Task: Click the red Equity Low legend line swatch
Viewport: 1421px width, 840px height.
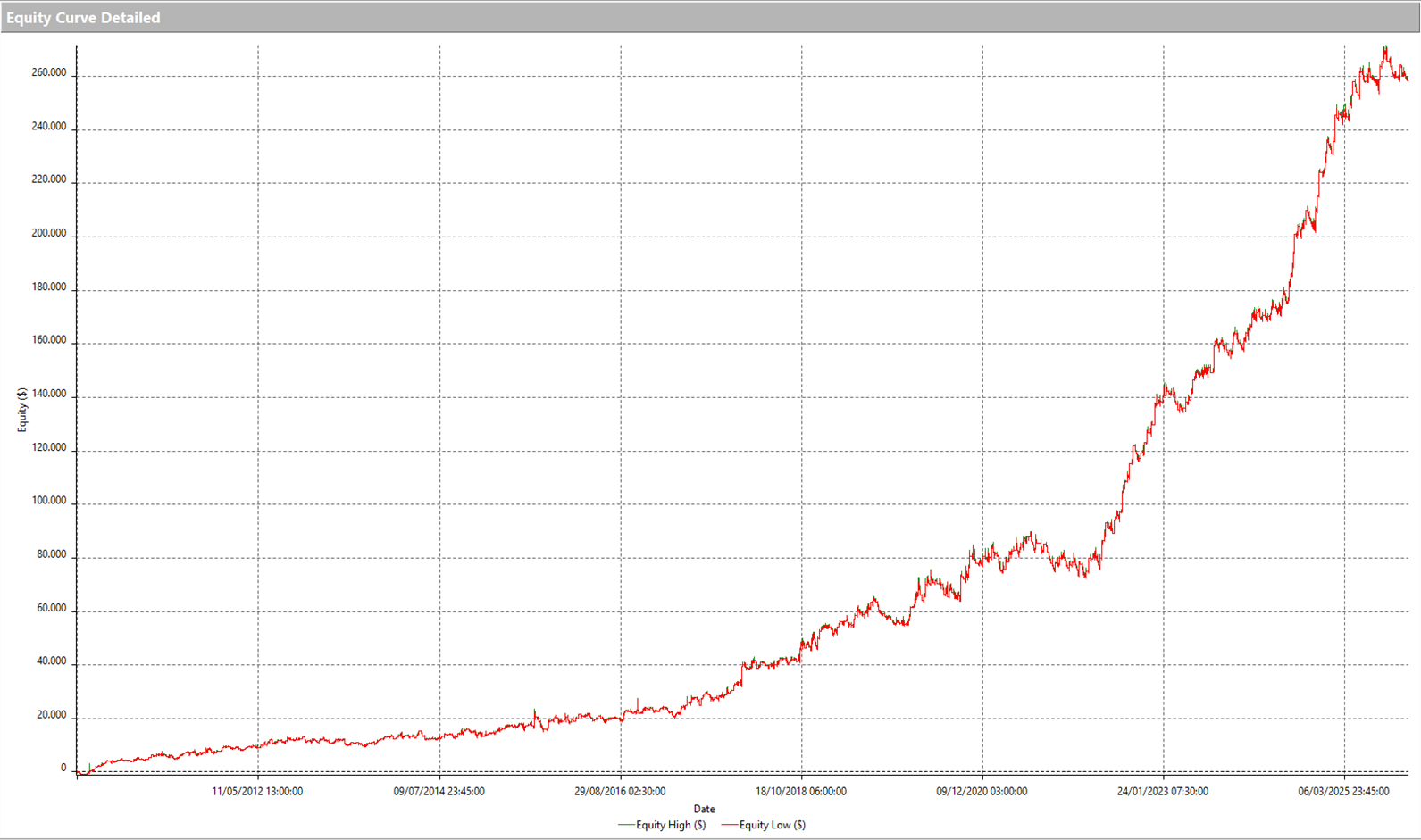Action: coord(729,825)
